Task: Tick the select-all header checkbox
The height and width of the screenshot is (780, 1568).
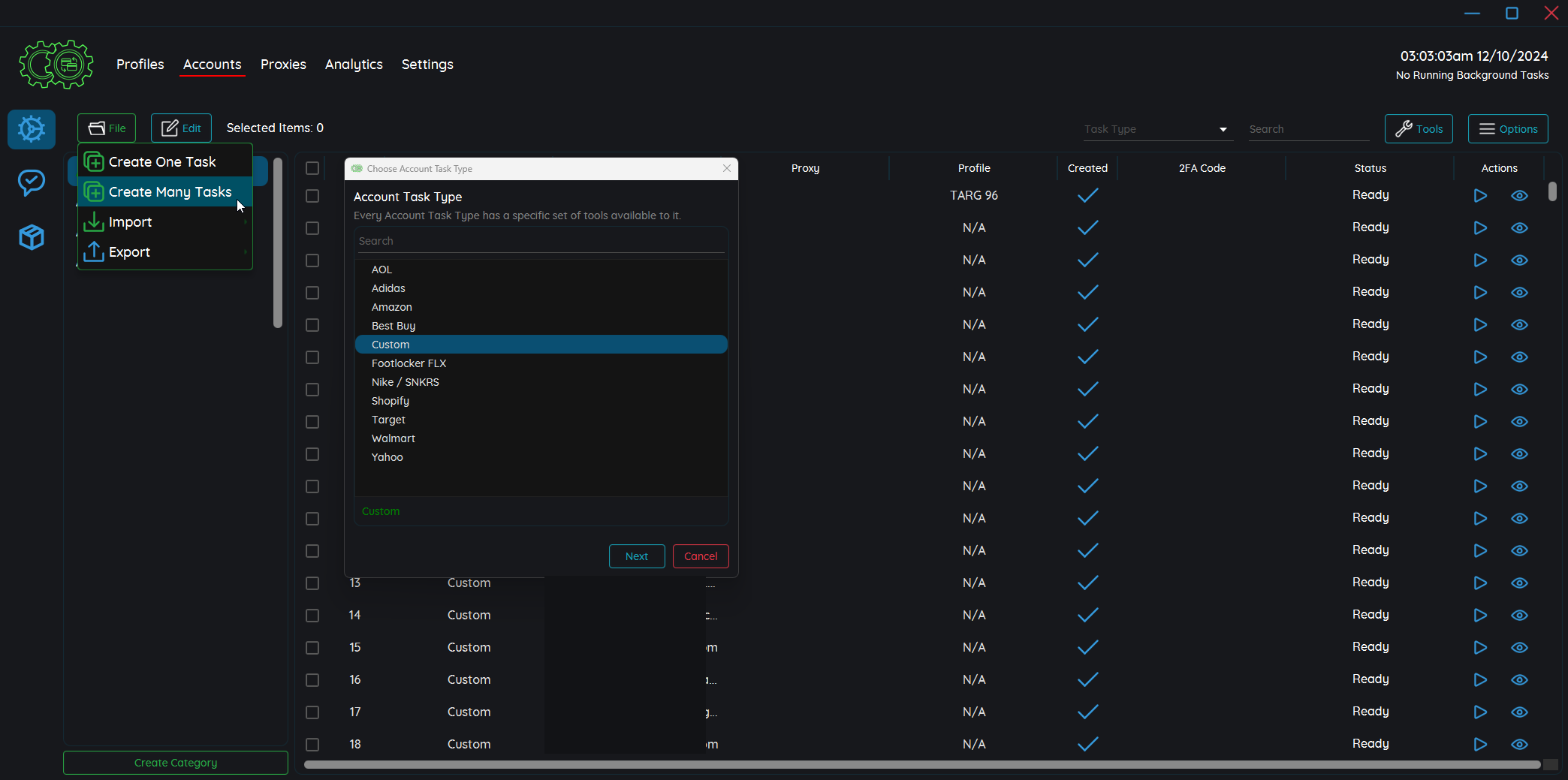Action: [x=312, y=168]
